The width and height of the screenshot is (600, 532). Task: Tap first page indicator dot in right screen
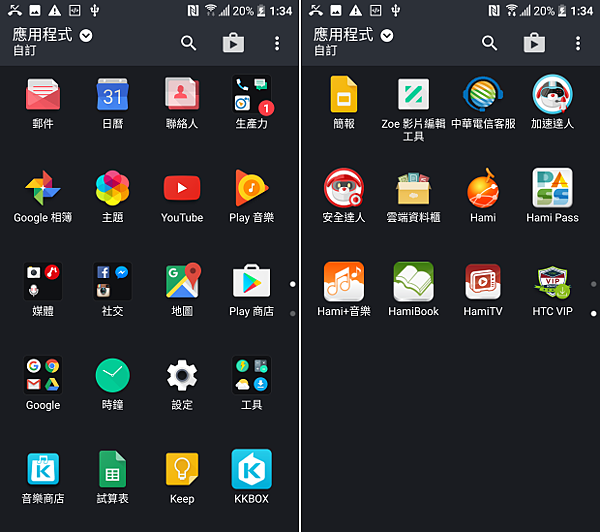tap(593, 284)
